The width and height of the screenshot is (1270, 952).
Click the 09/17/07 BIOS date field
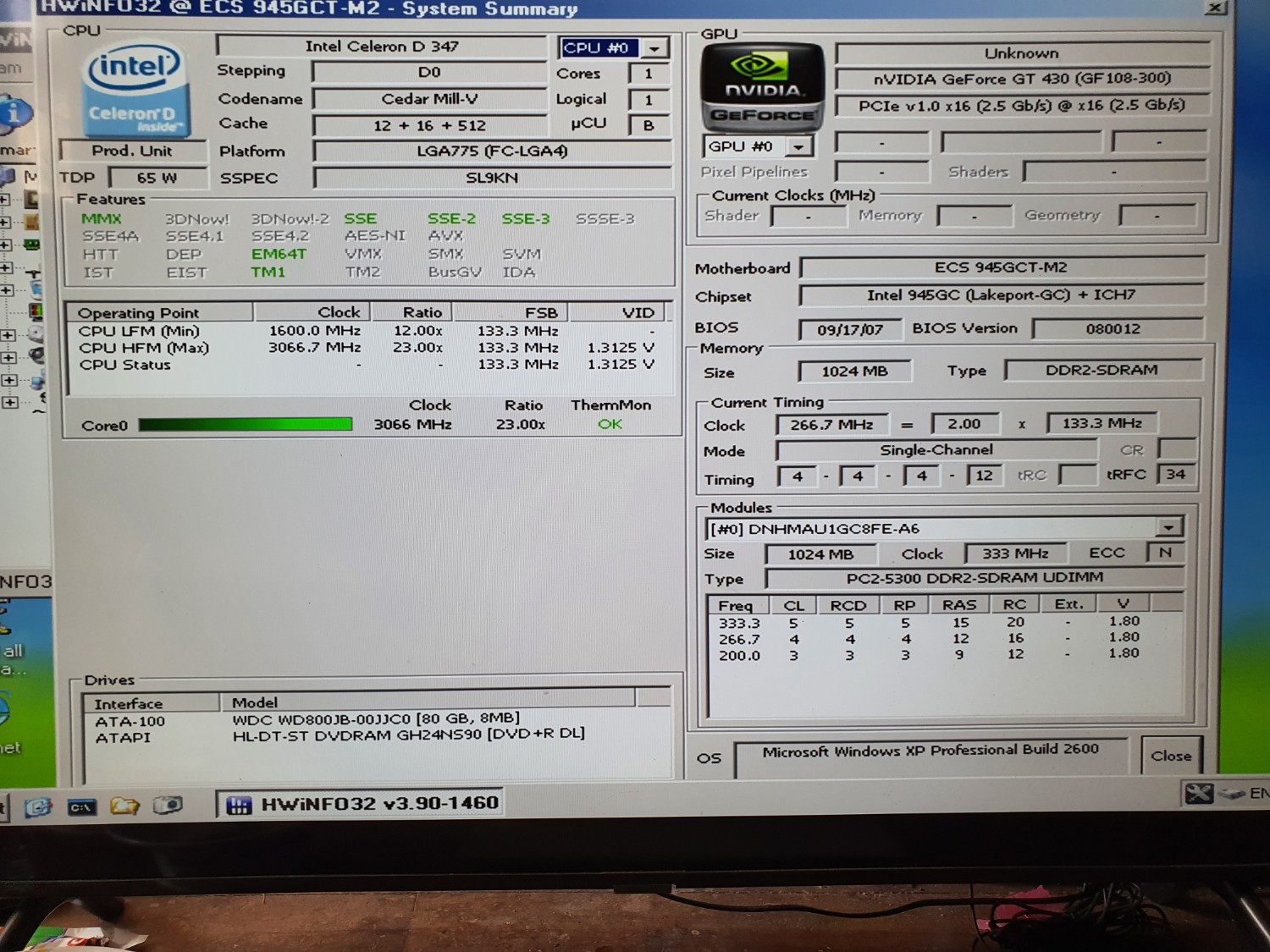849,329
